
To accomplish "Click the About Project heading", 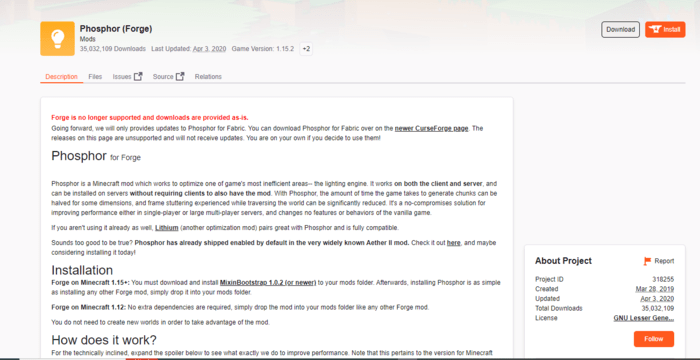I will (x=563, y=261).
